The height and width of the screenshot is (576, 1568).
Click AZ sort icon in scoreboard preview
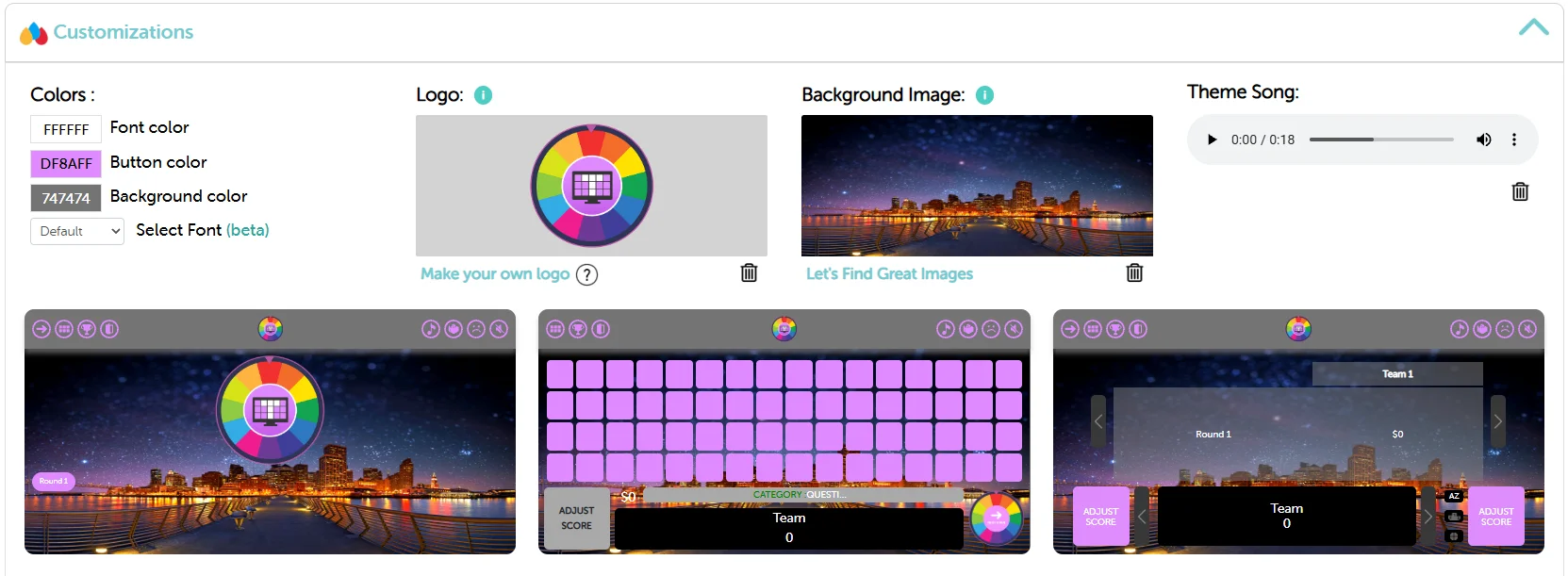[1454, 496]
